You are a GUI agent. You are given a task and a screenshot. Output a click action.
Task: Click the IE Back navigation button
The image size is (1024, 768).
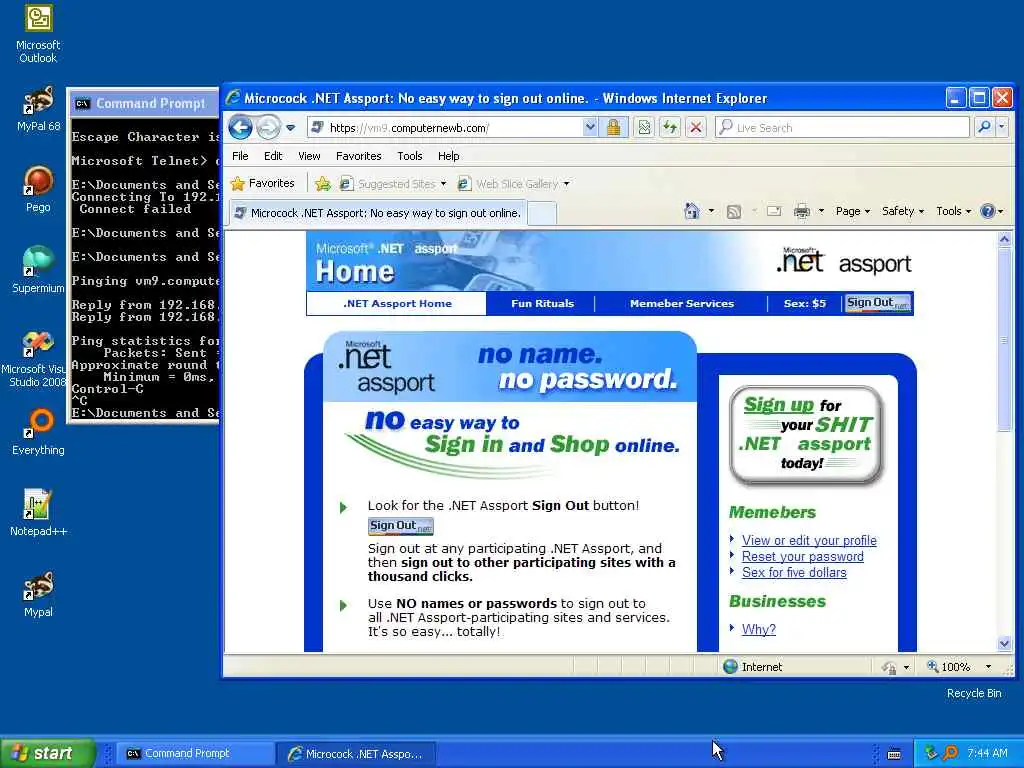point(240,127)
